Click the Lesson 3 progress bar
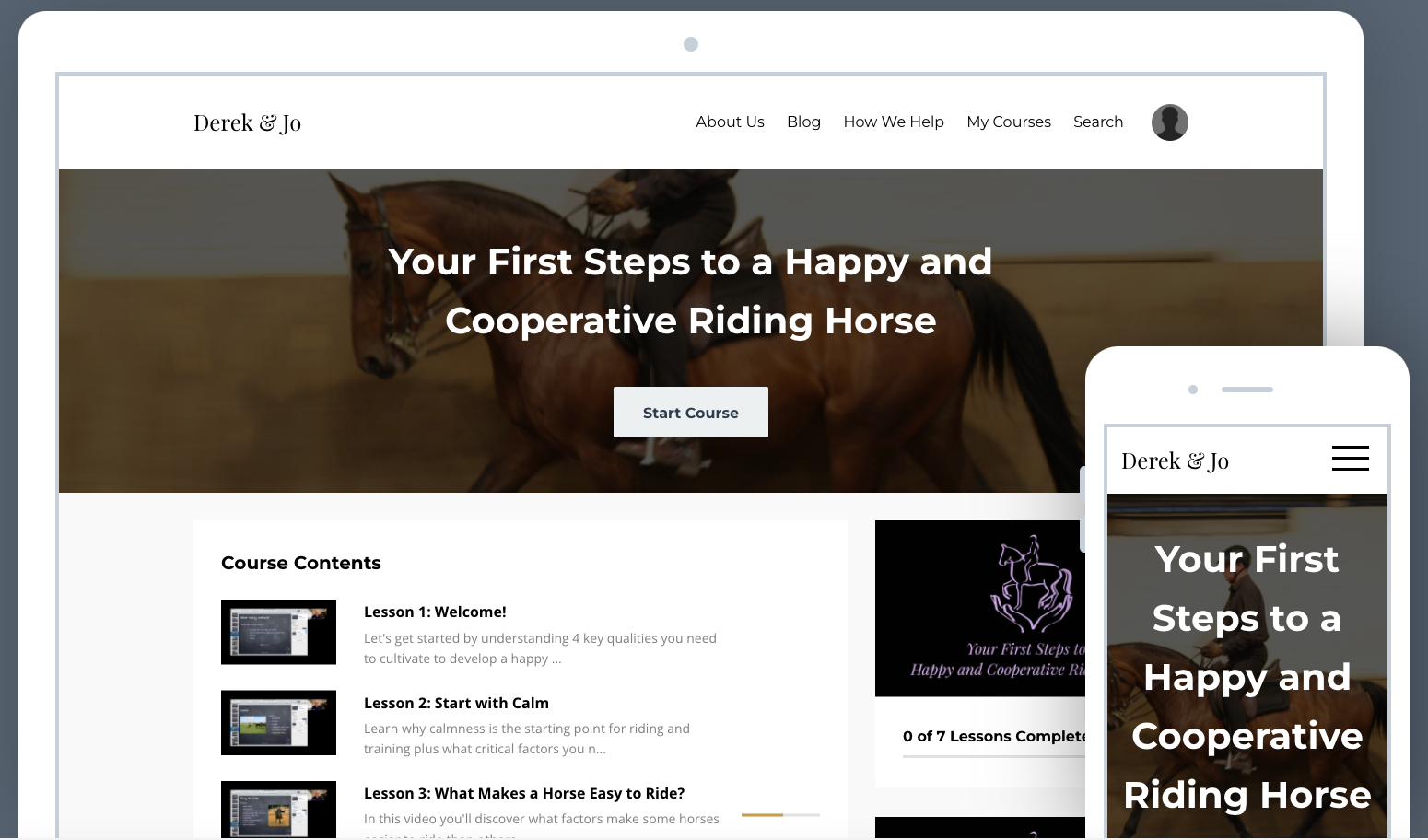The width and height of the screenshot is (1428, 840). click(x=780, y=815)
